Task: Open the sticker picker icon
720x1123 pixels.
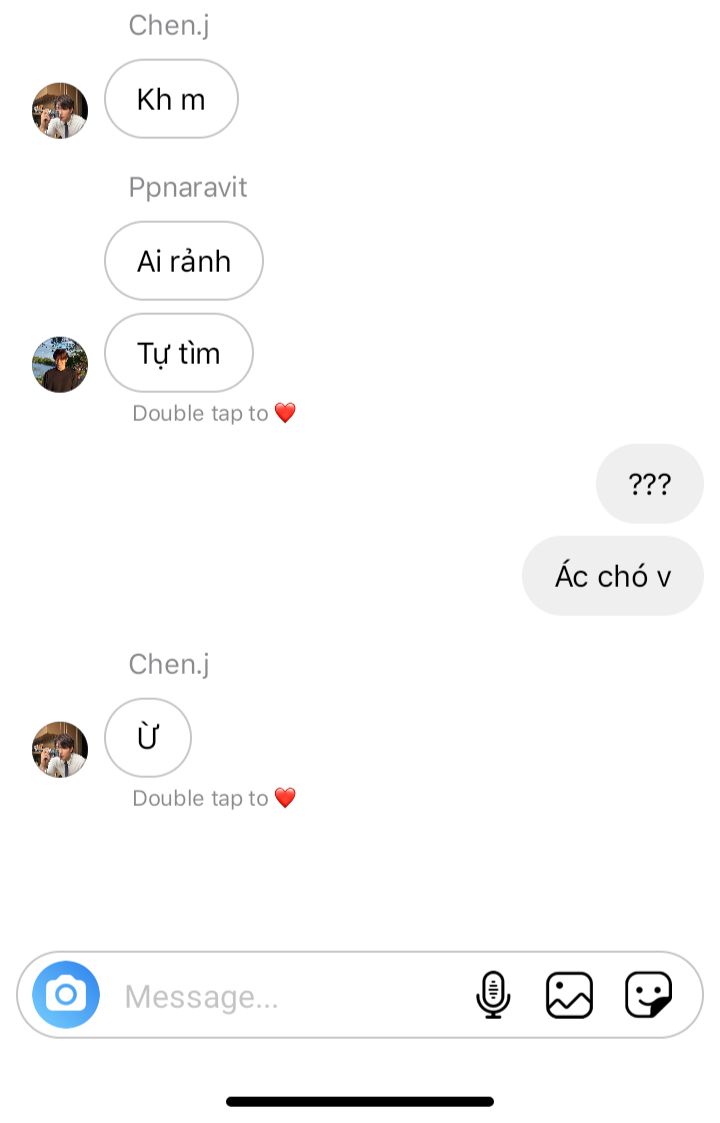Action: pos(648,994)
